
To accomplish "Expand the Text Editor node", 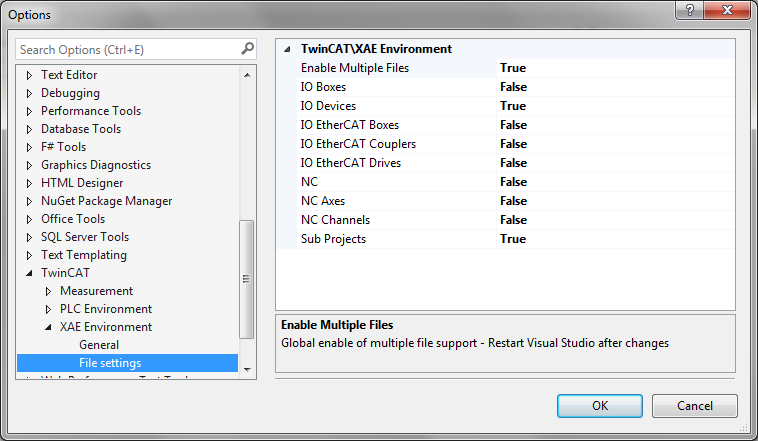I will click(29, 75).
